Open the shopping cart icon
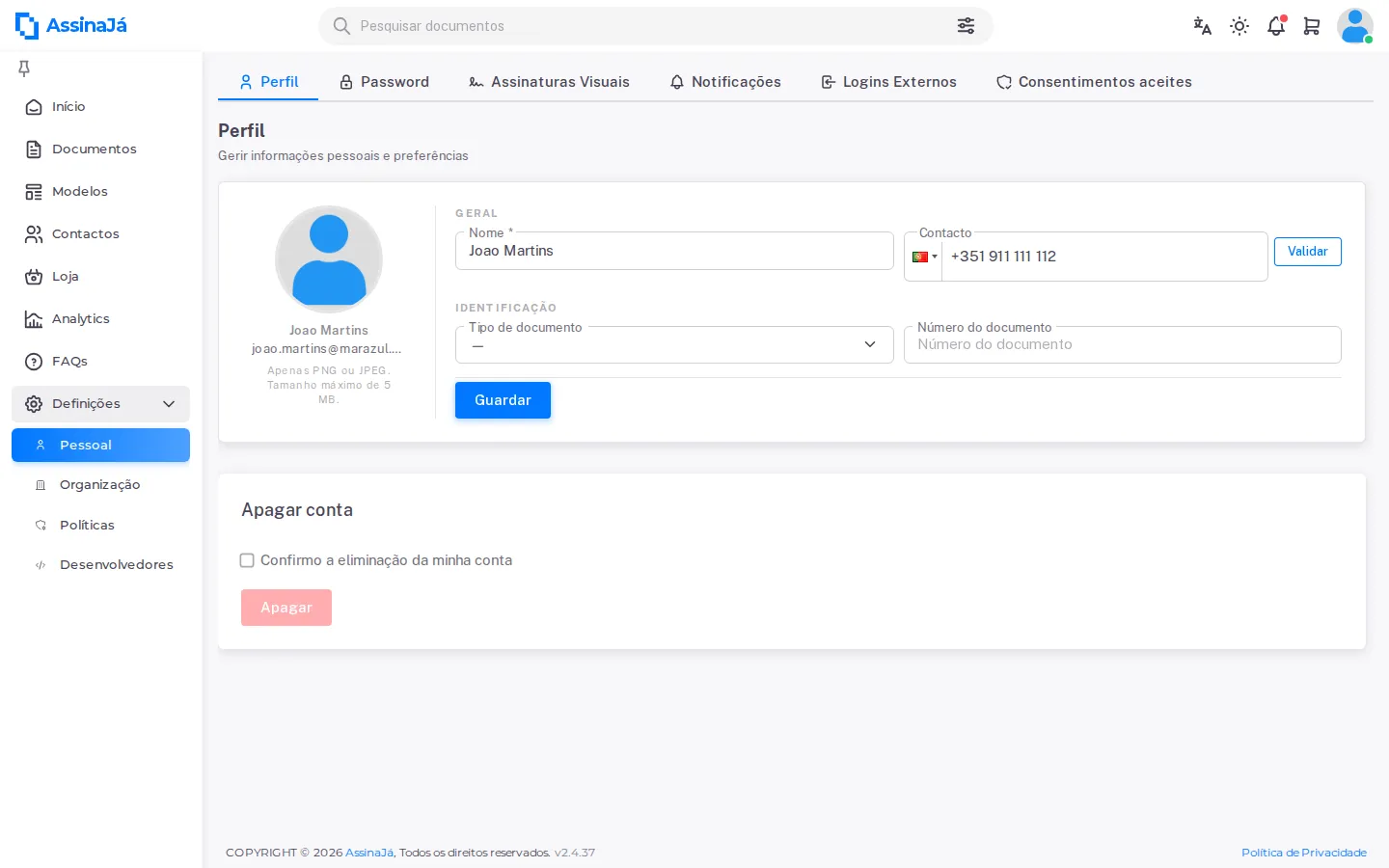 pyautogui.click(x=1312, y=26)
